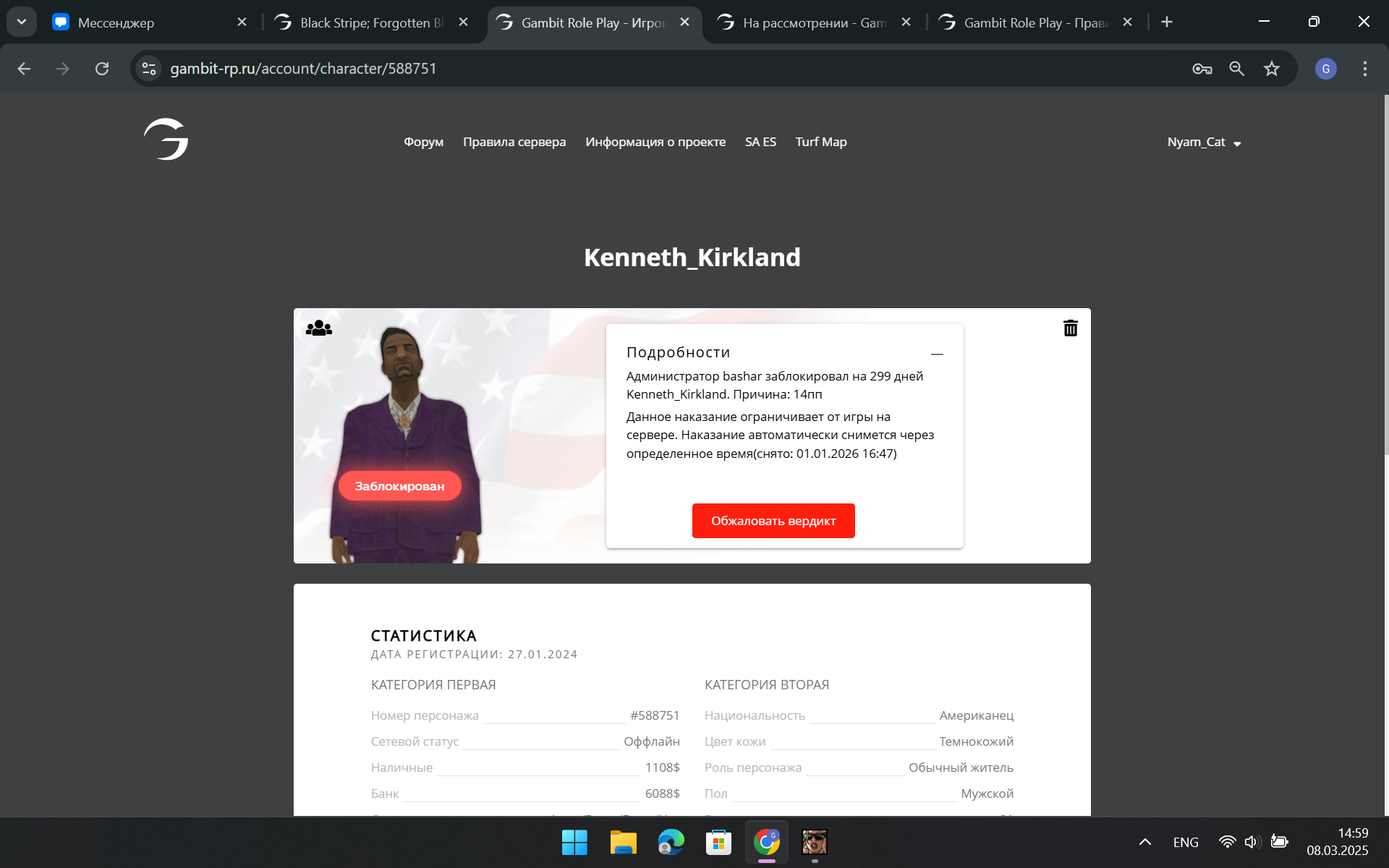Collapse the Подробности panel with minus
1389x868 pixels.
[937, 354]
